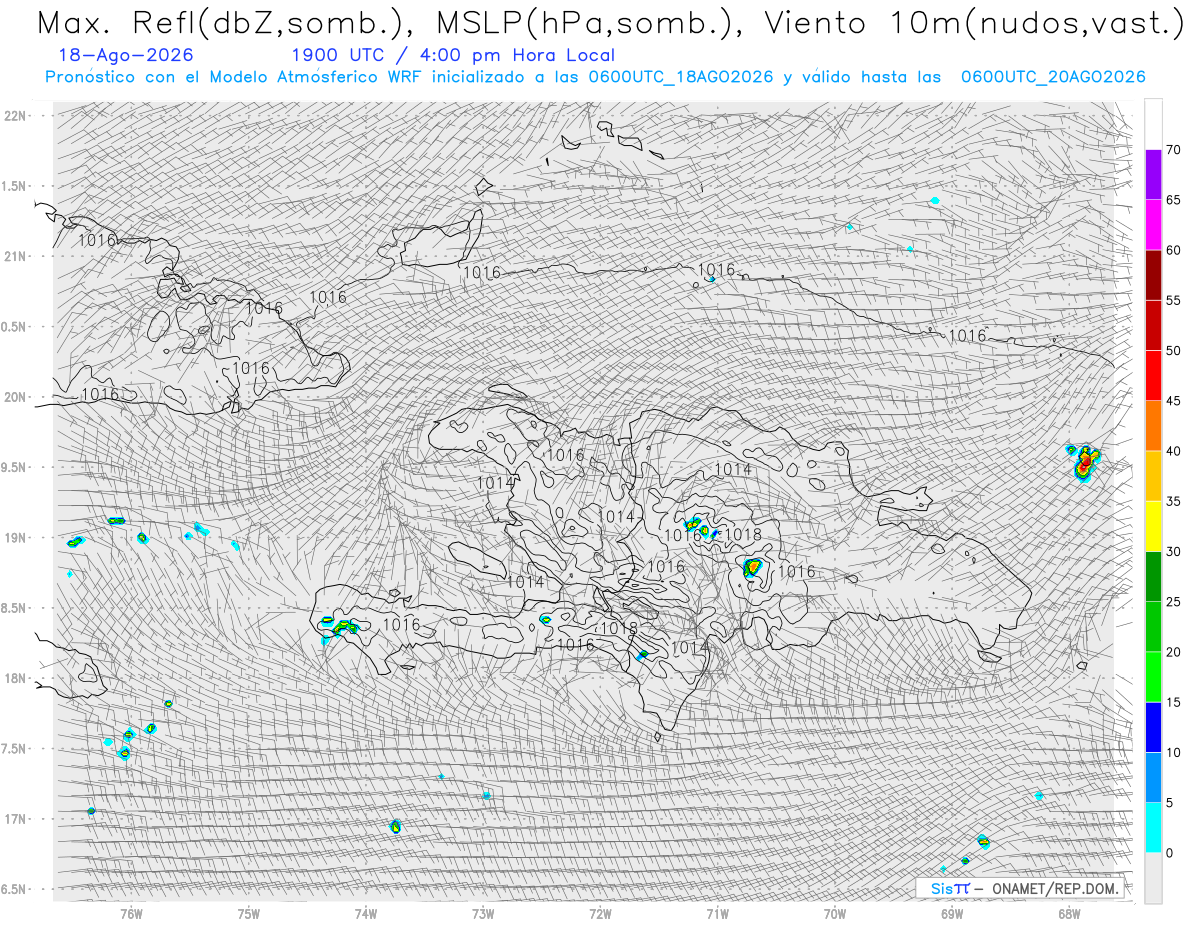Select the '7.5N' axis label
This screenshot has width=1200, height=927.
(x=15, y=749)
